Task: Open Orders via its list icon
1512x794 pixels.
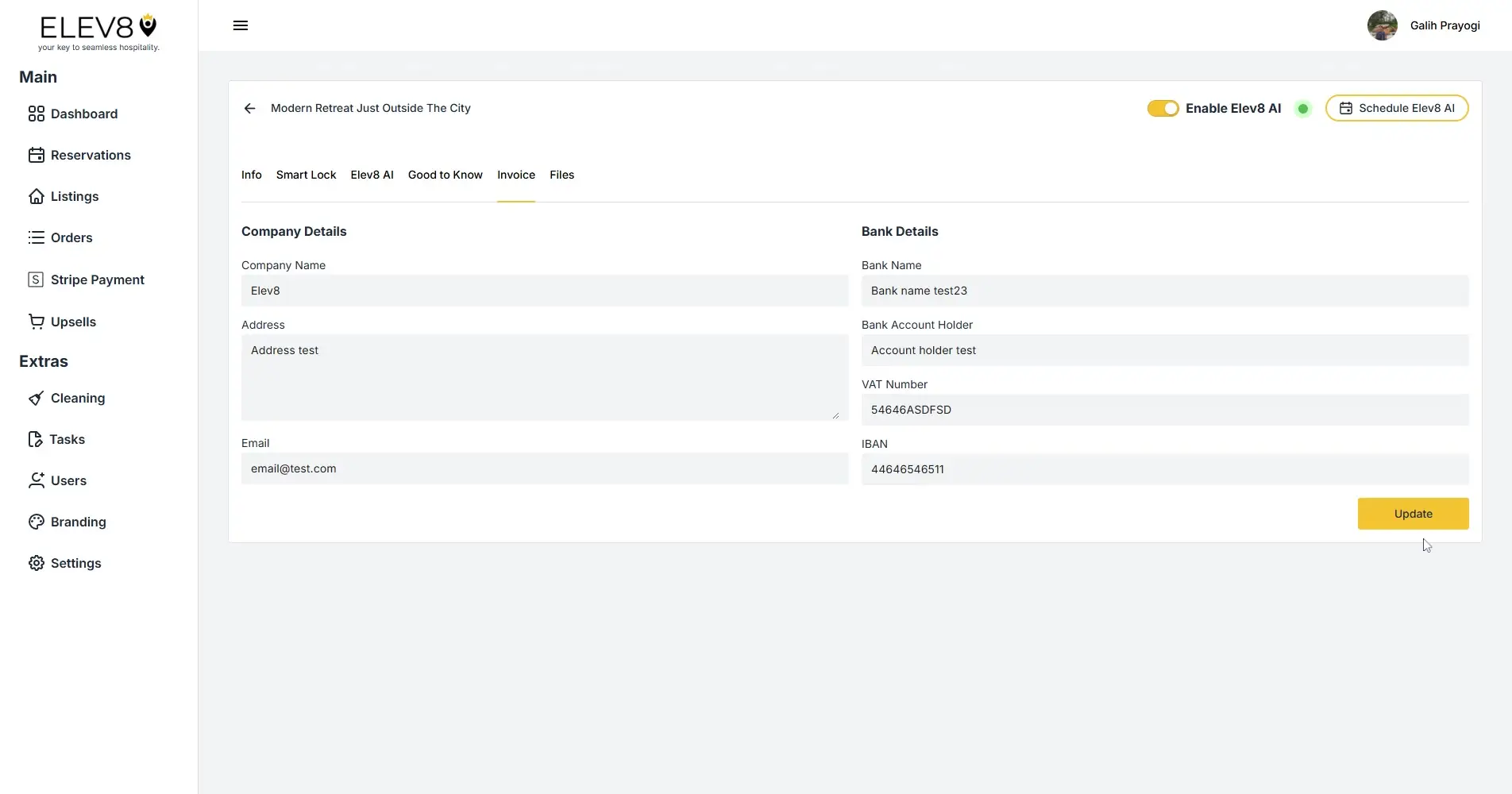Action: coord(37,237)
